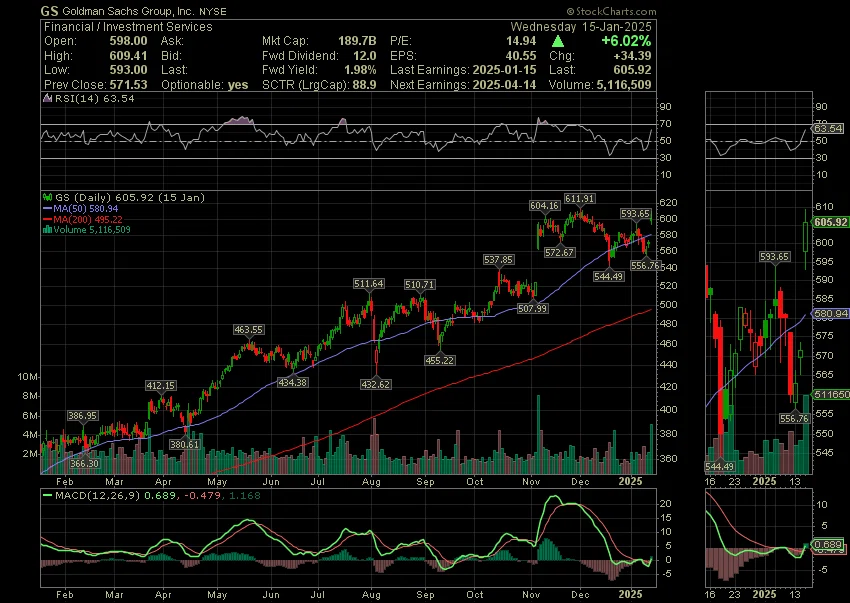Click the MA(50) 580.94 legend entry
This screenshot has width=850, height=603.
(86, 209)
